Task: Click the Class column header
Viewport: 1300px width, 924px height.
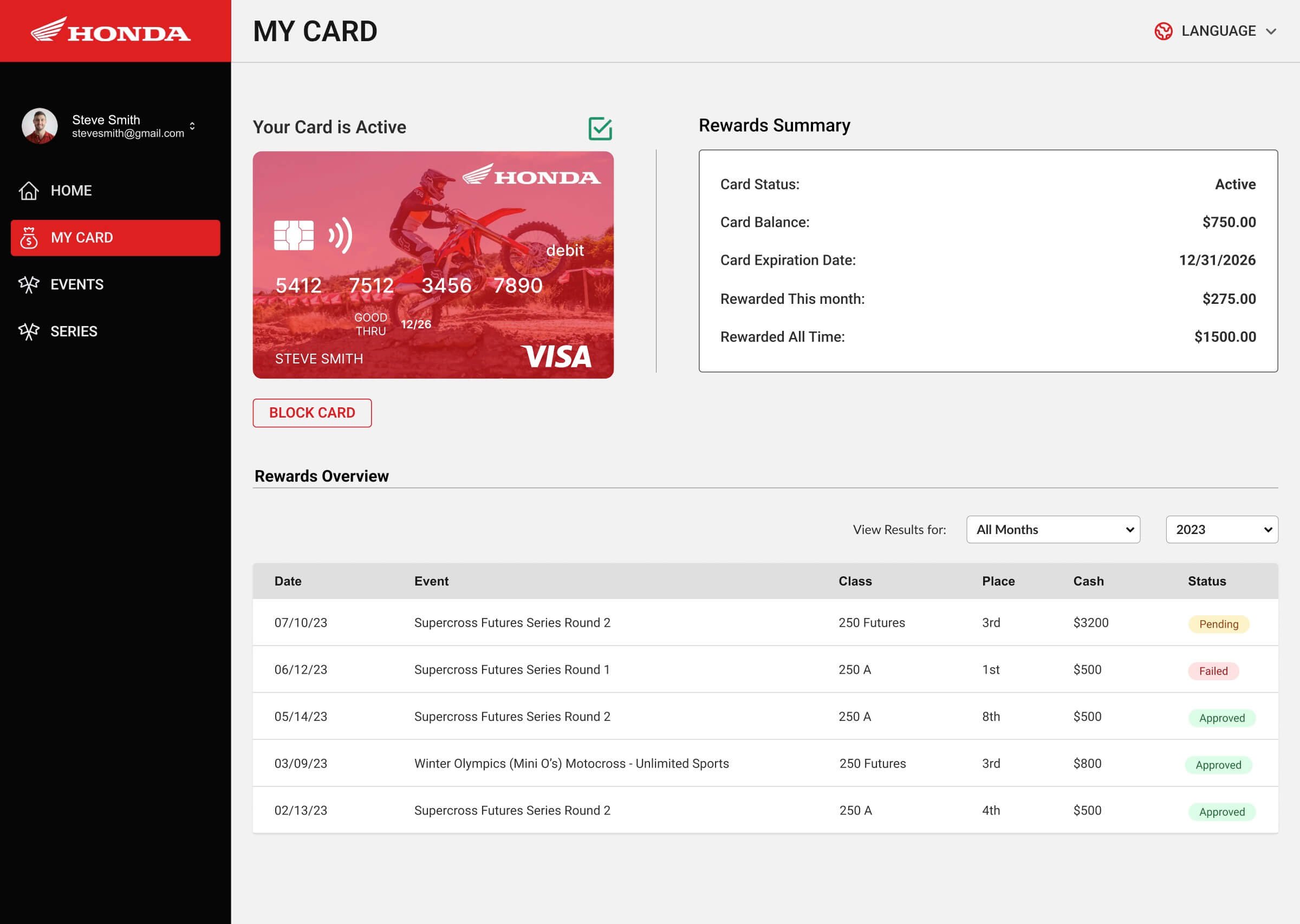Action: 855,581
